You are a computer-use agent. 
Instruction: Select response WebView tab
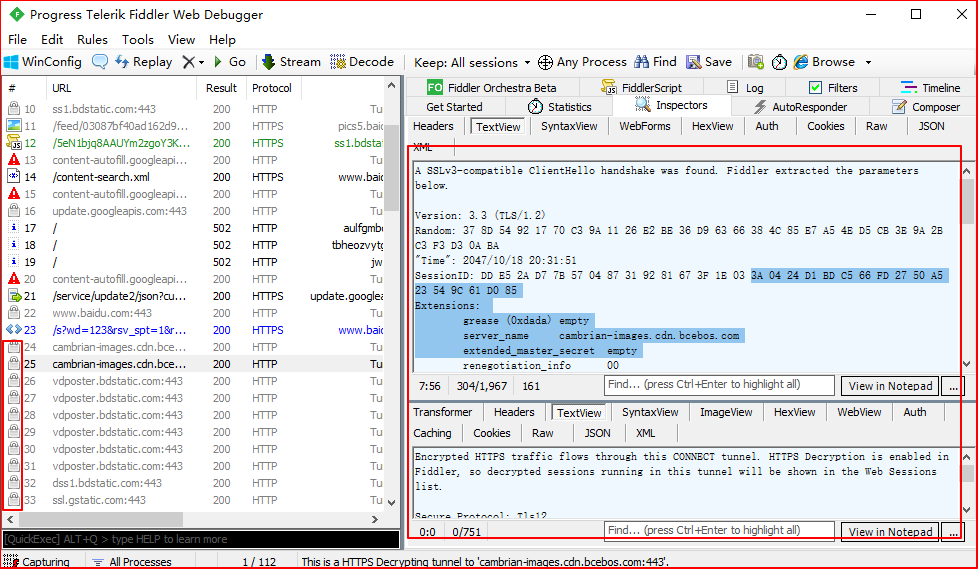[859, 412]
